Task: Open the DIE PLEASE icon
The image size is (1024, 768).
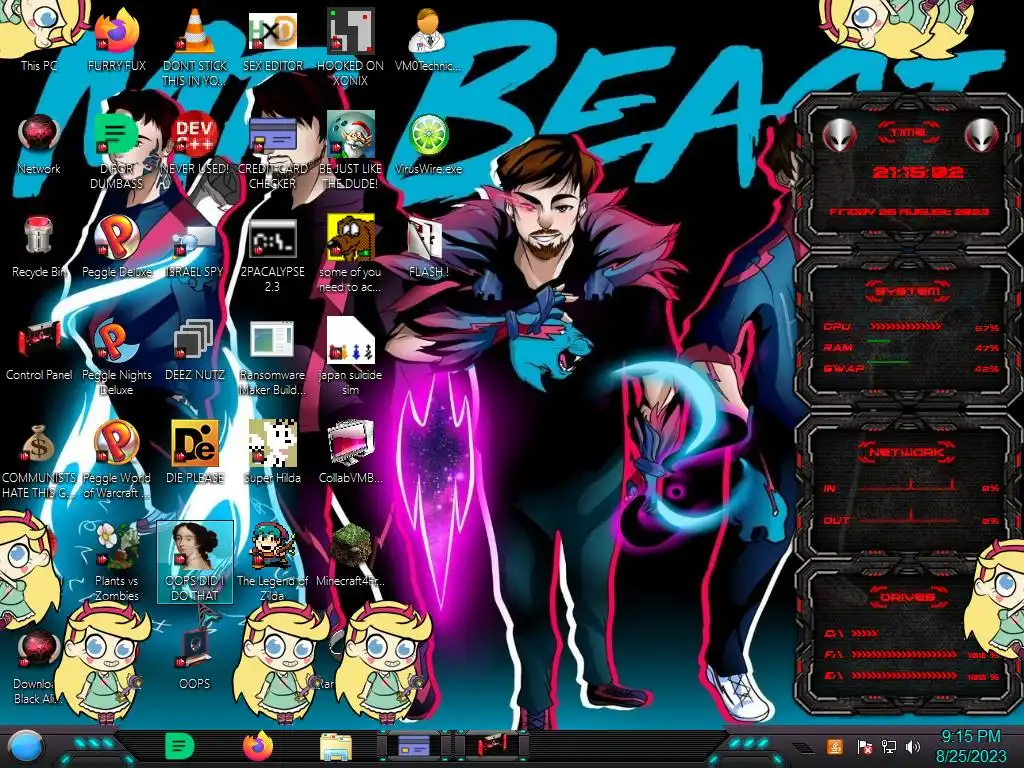Action: [194, 453]
